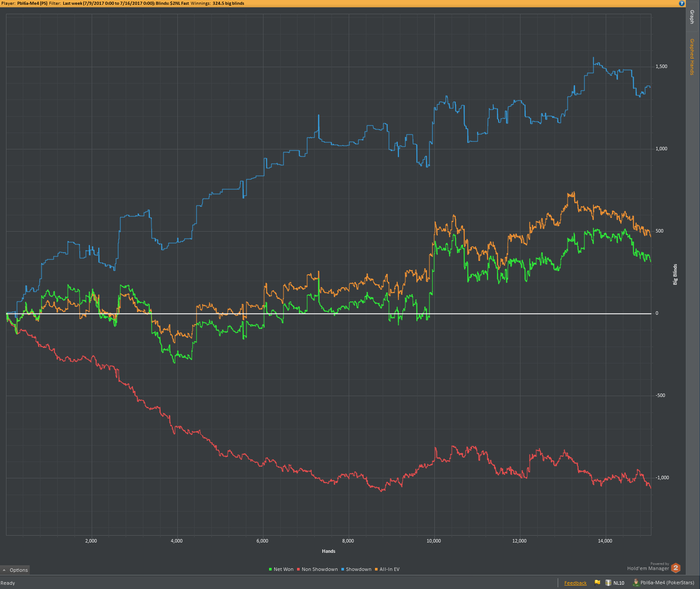Click the '10,000' x-axis label
Image resolution: width=700 pixels, height=589 pixels.
(433, 541)
